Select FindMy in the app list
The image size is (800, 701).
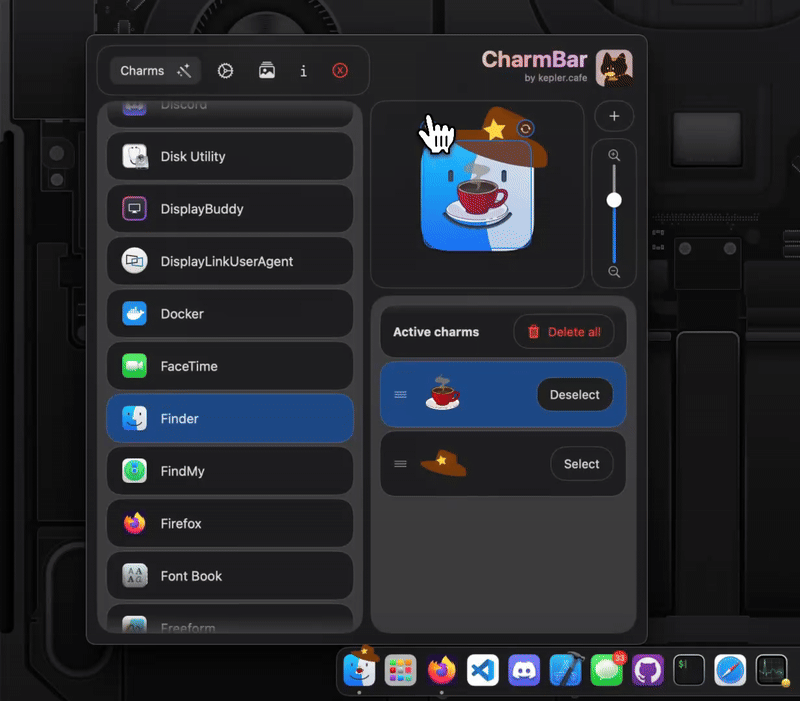click(230, 471)
